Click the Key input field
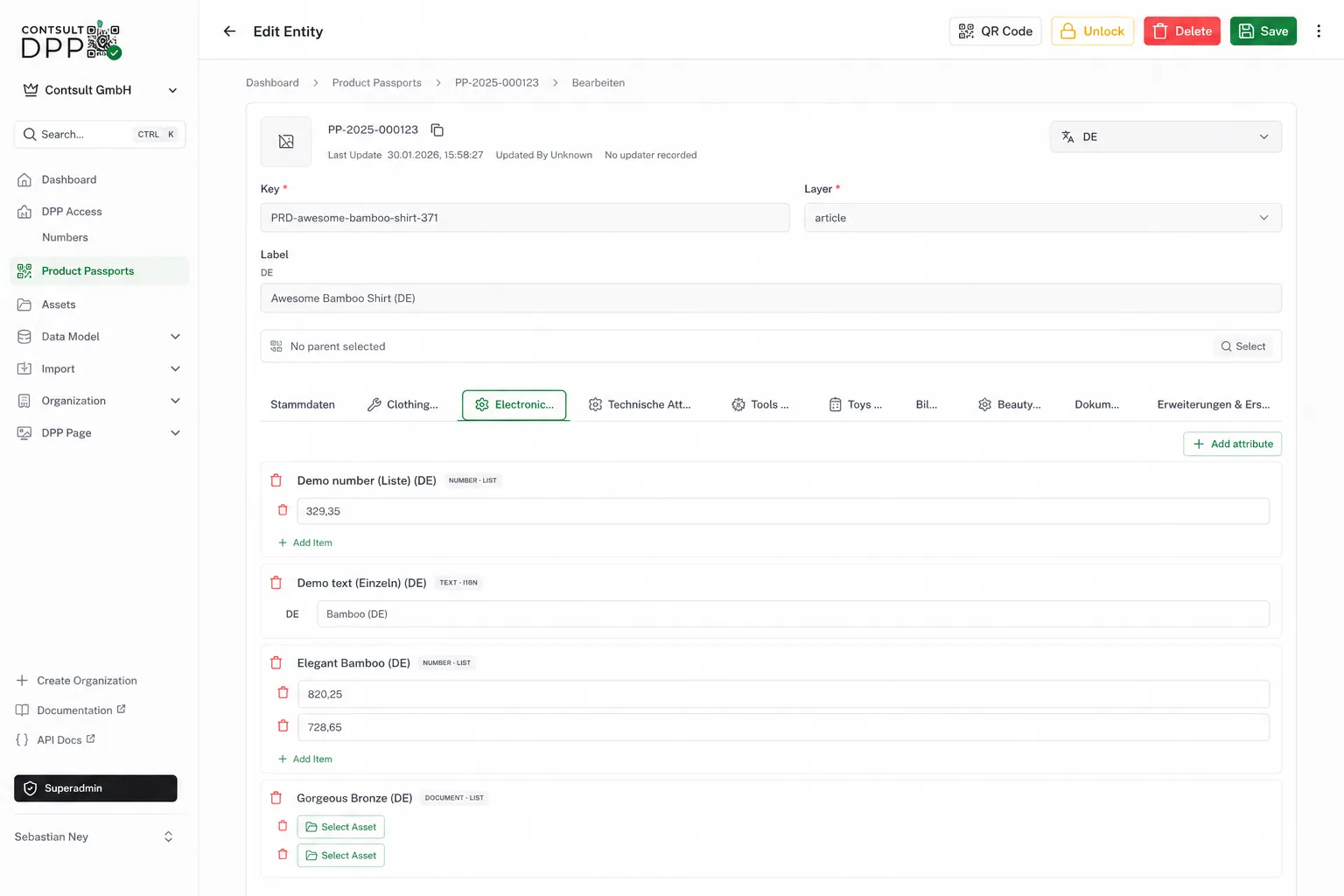1344x896 pixels. [x=525, y=218]
